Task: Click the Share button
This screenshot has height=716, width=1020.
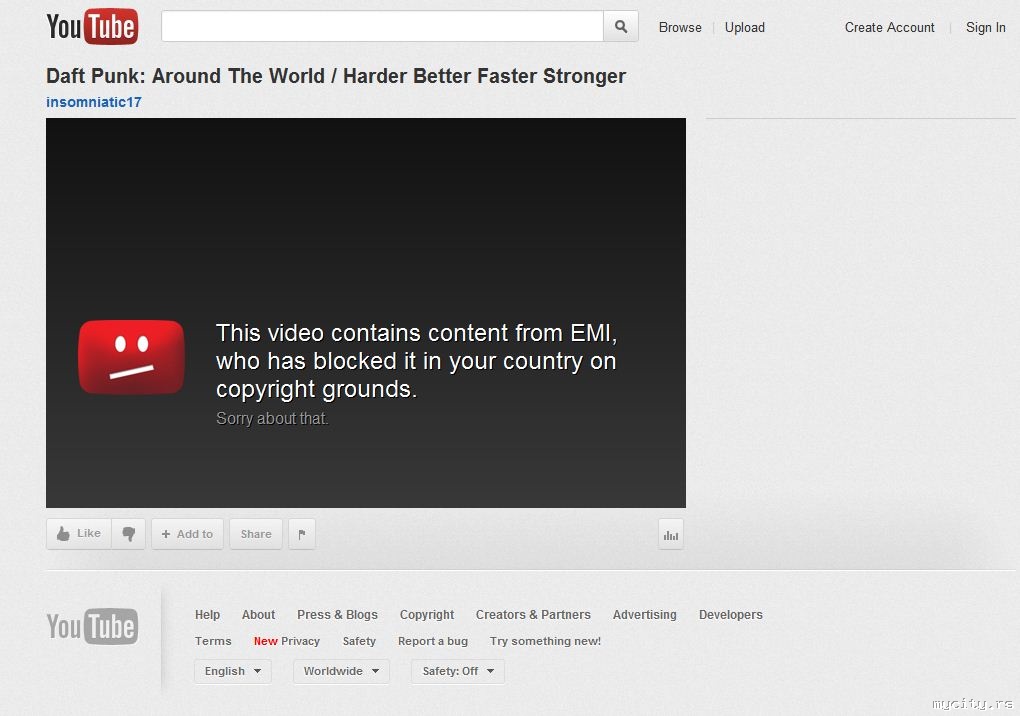Action: 256,534
